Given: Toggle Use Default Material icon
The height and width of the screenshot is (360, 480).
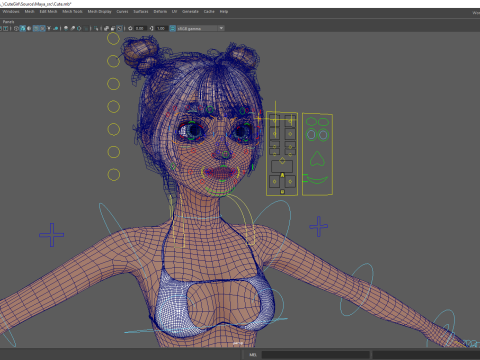Looking at the screenshot, I should click(29, 28).
